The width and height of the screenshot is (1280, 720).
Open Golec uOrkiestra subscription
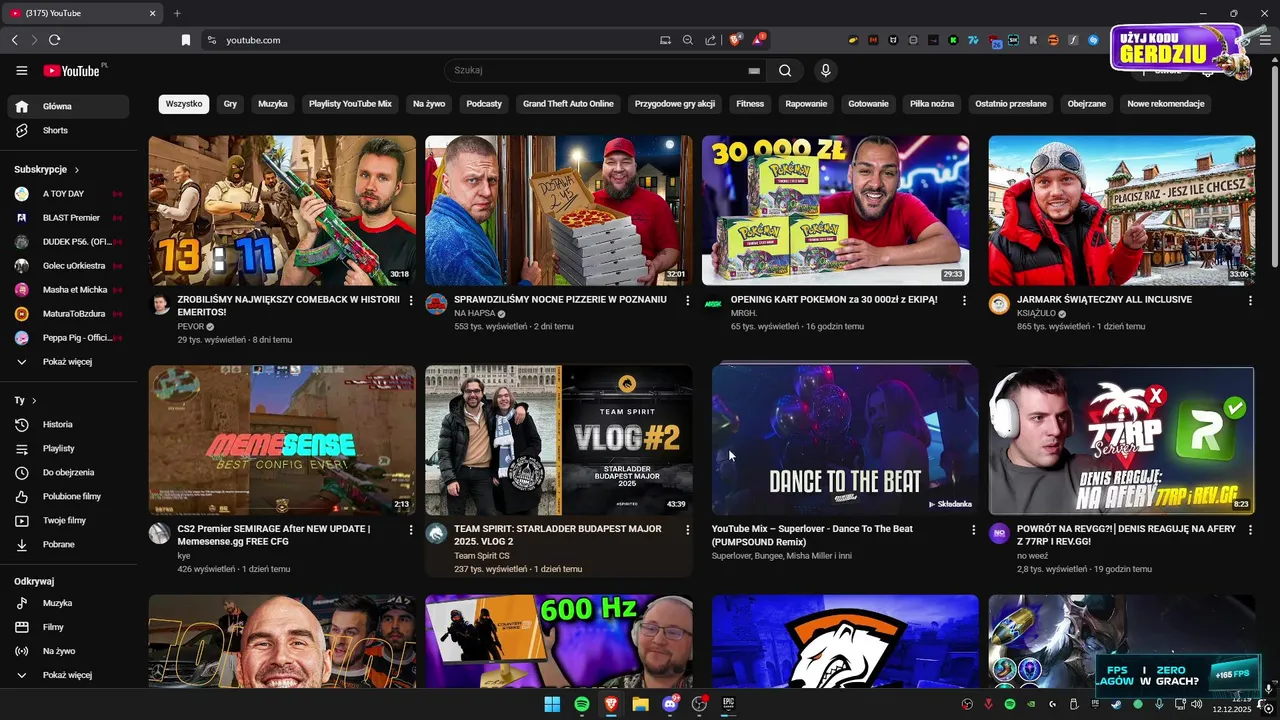(x=68, y=265)
